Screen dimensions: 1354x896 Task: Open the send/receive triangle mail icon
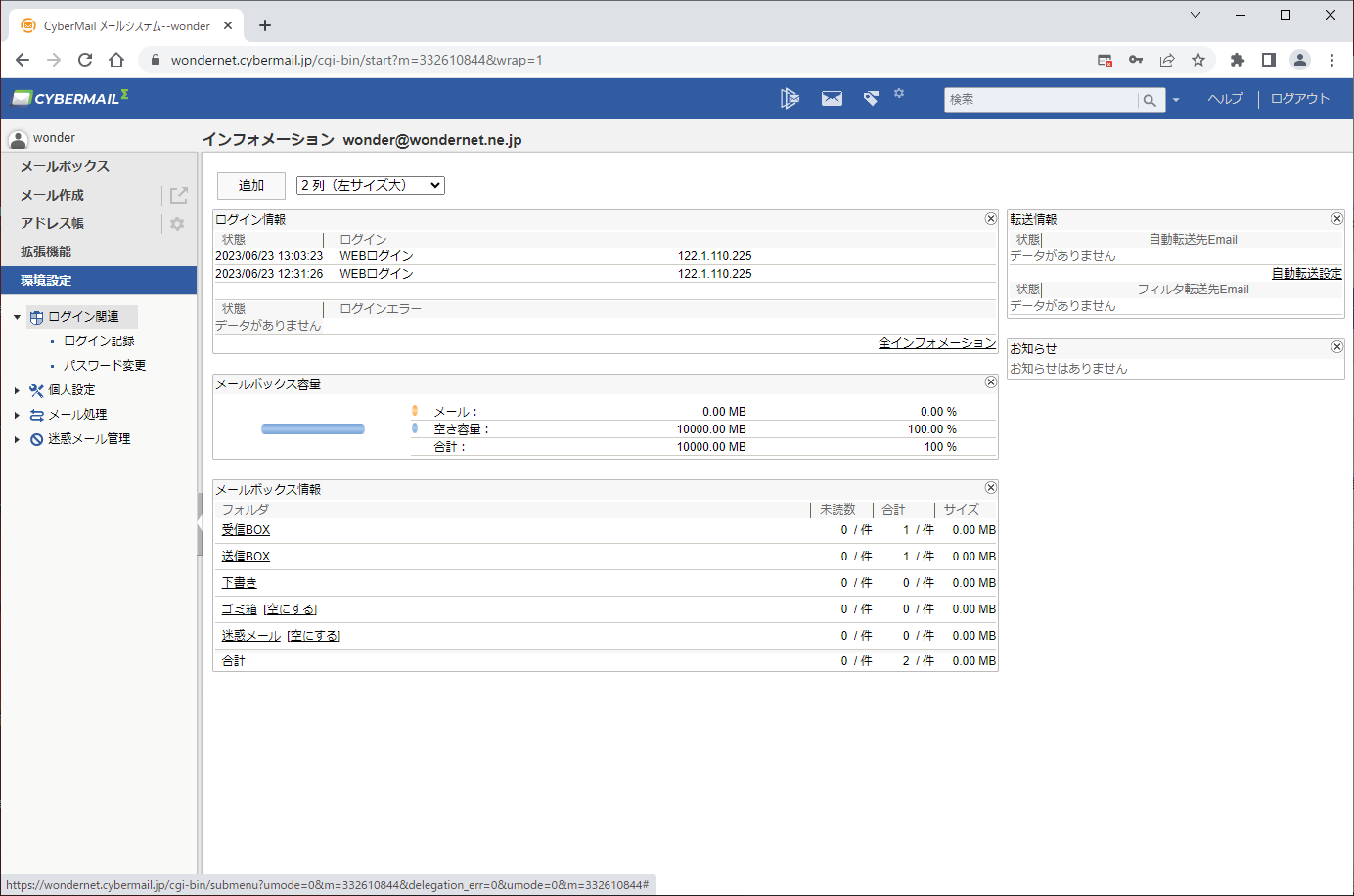[790, 98]
